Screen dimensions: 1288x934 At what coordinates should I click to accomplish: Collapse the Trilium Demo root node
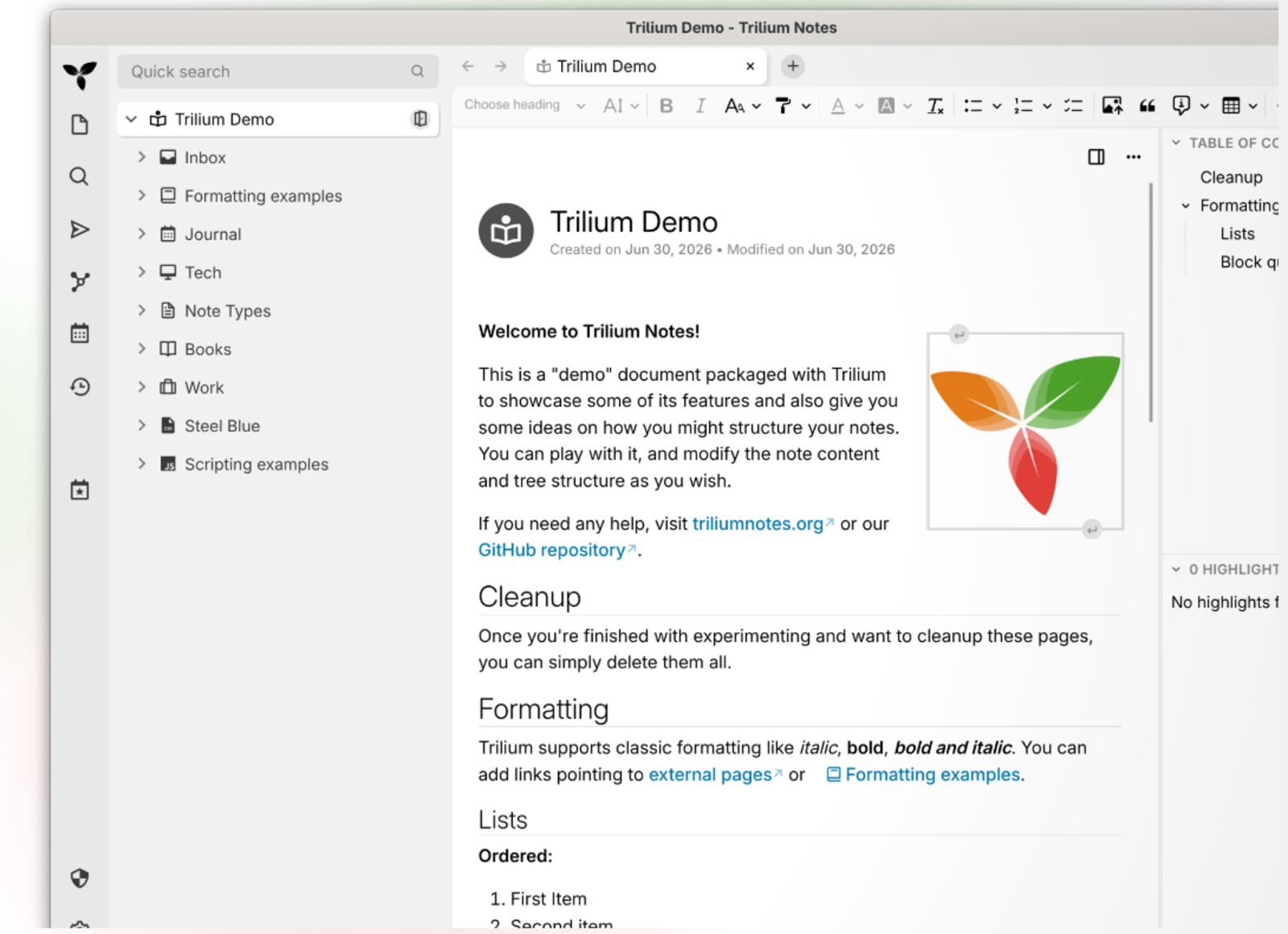131,119
